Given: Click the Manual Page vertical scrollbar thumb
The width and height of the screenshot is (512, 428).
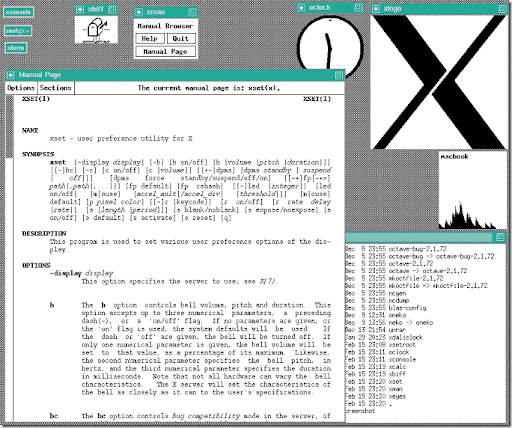Looking at the screenshot, I should coord(9,127).
